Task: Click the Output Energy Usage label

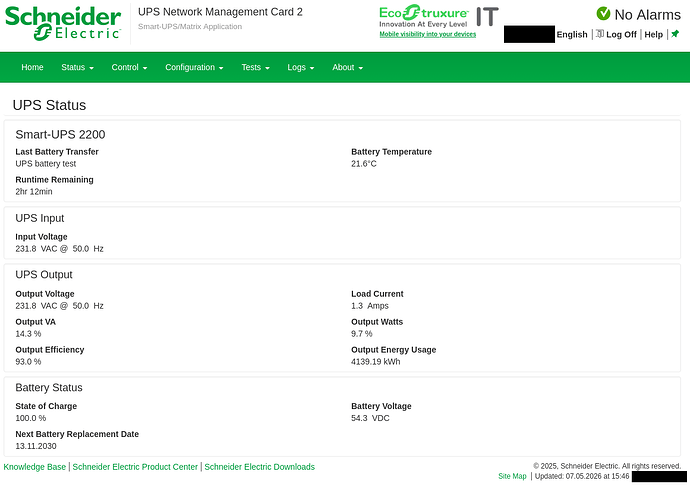Action: (x=393, y=350)
